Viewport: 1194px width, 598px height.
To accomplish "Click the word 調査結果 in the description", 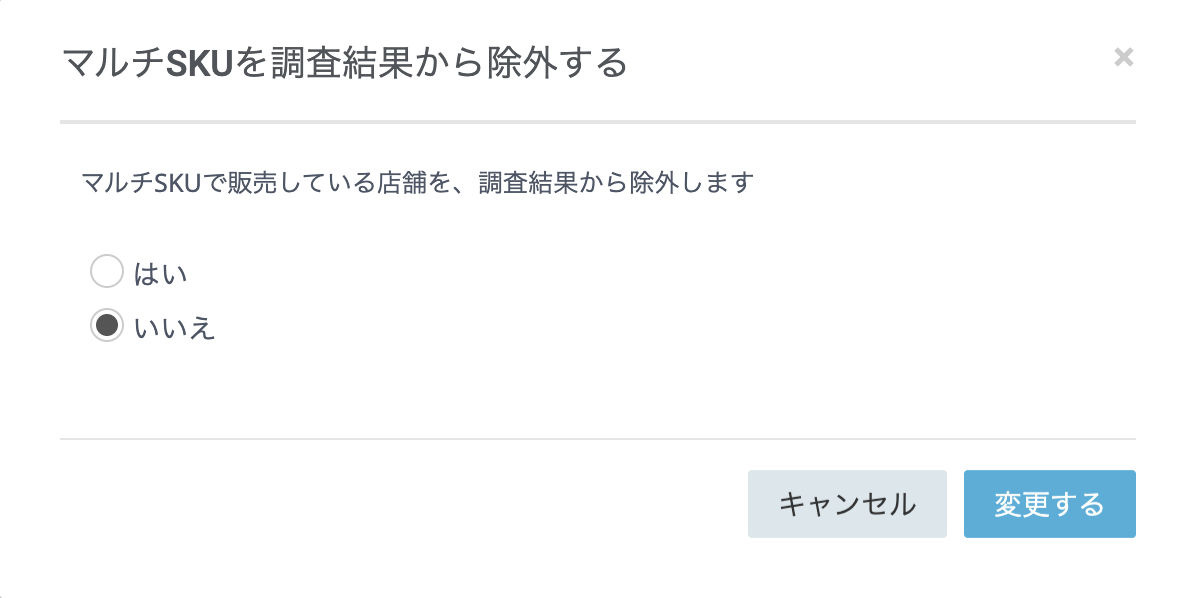I will tap(527, 183).
